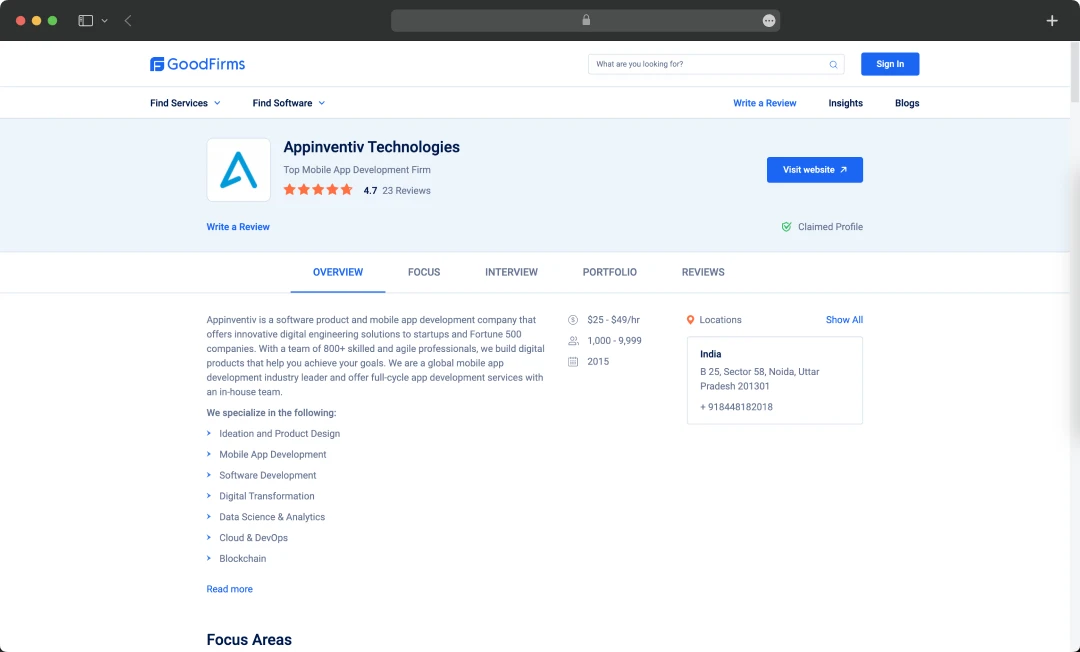Click the Appinventiv company logo
The image size is (1080, 652).
[238, 170]
